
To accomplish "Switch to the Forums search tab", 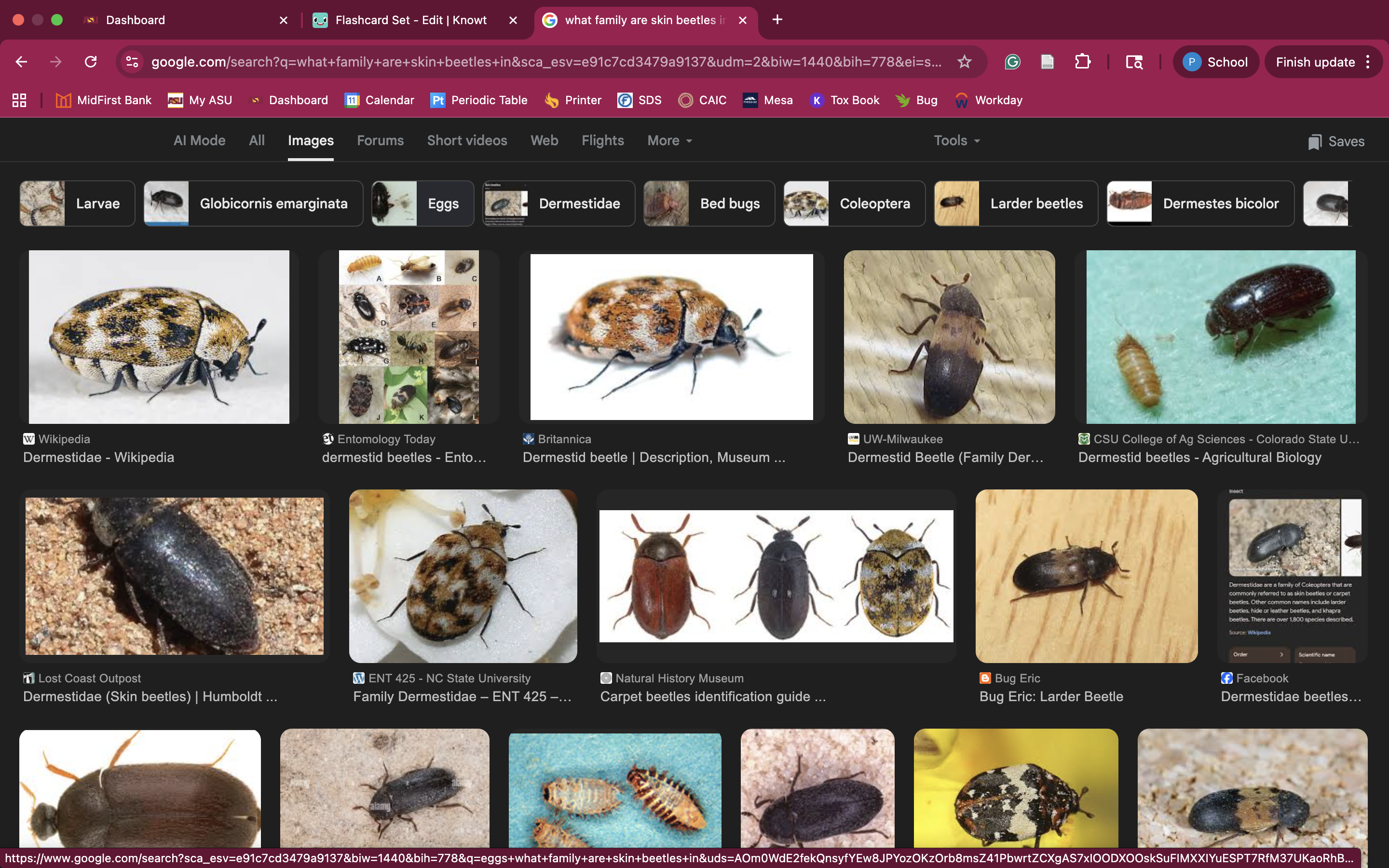I will tap(380, 141).
